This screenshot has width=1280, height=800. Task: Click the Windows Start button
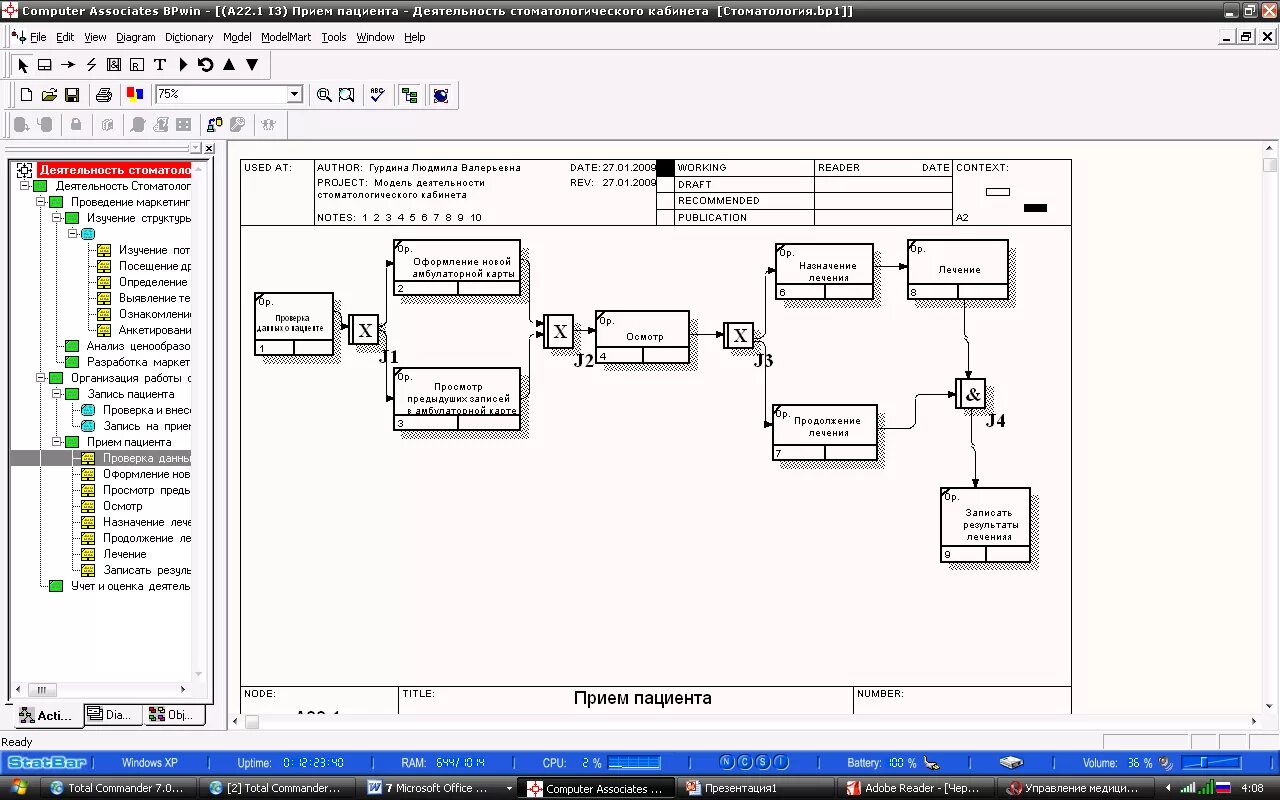19,788
